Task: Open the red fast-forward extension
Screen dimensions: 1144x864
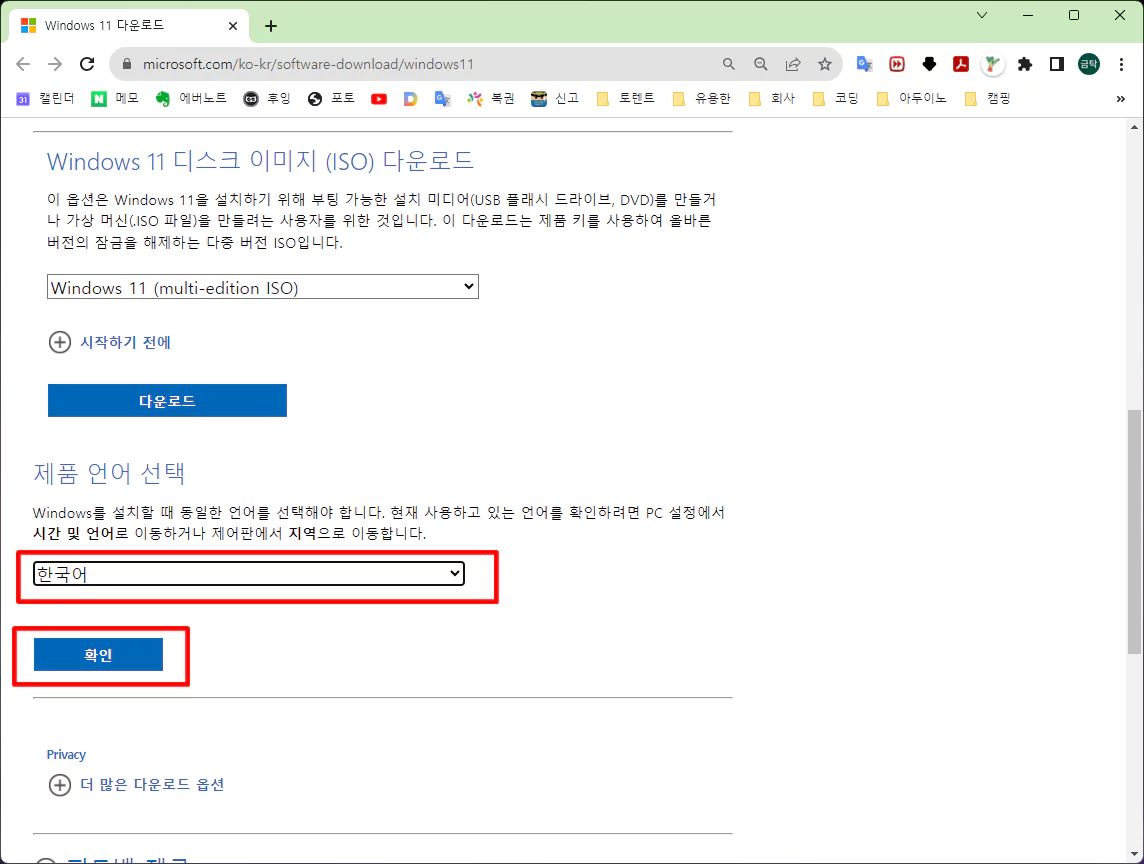Action: click(897, 64)
